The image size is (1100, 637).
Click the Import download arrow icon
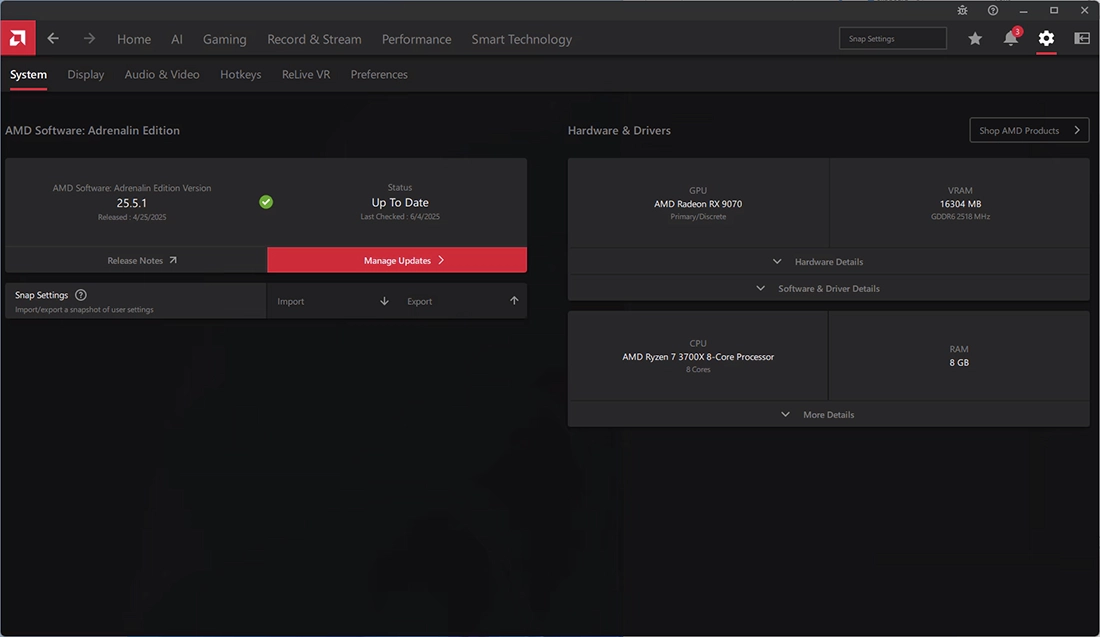tap(384, 300)
